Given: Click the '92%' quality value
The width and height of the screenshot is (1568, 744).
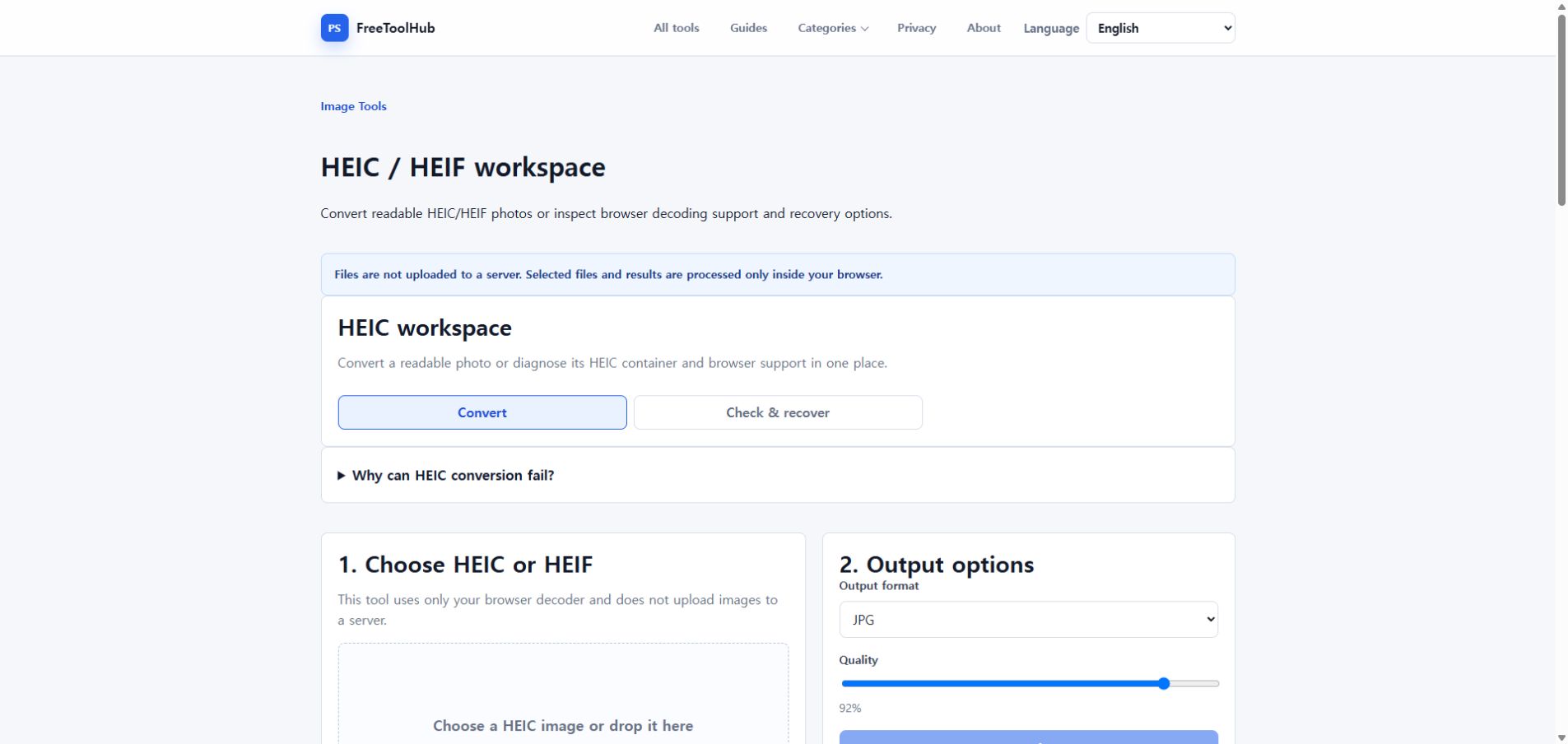Looking at the screenshot, I should click(x=850, y=708).
